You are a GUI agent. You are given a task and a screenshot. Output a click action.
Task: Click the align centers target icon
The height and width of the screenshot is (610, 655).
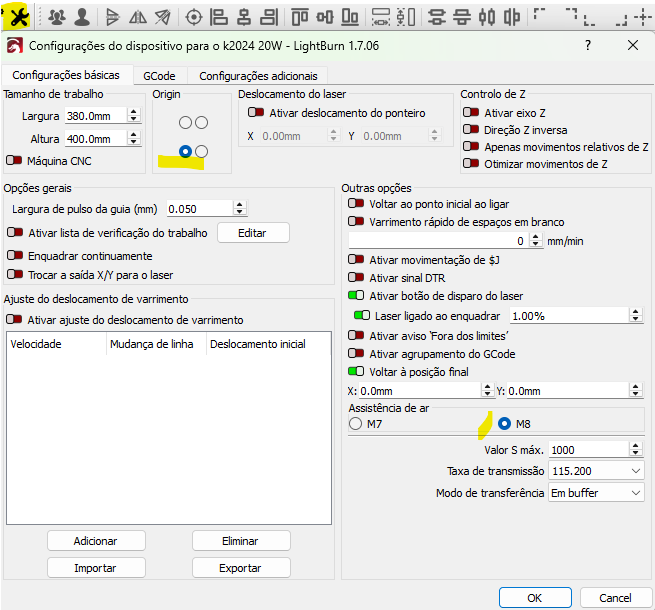point(194,16)
